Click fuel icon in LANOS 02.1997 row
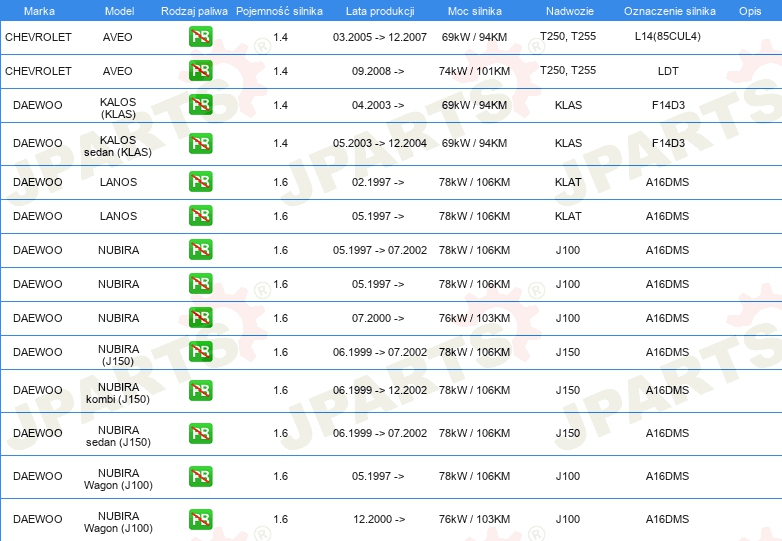 point(200,181)
